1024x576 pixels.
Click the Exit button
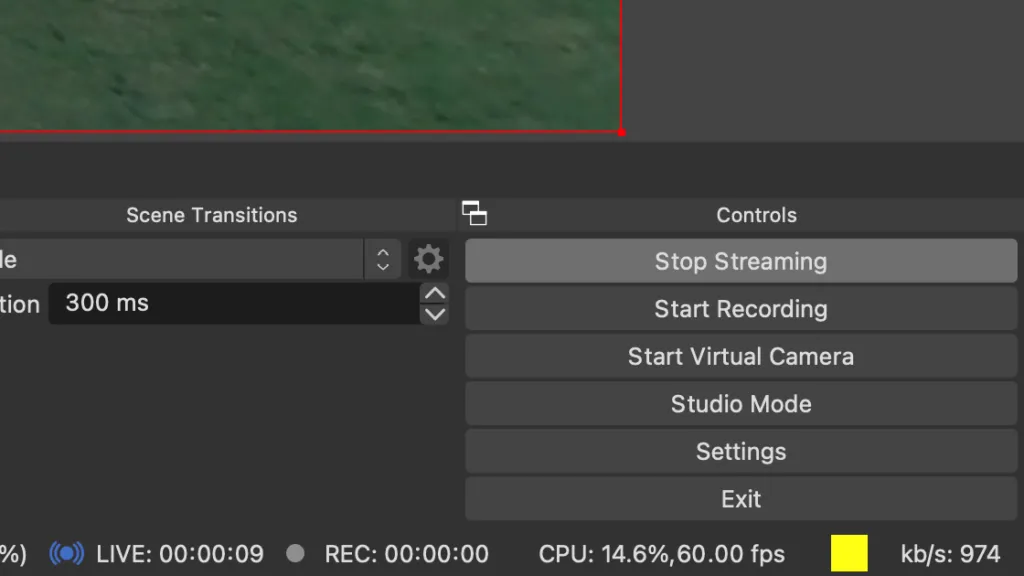[741, 500]
